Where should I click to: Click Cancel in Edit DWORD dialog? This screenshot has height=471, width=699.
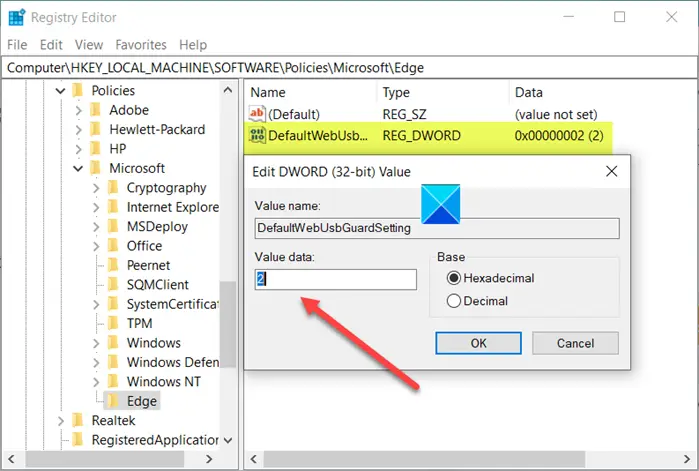pos(575,343)
